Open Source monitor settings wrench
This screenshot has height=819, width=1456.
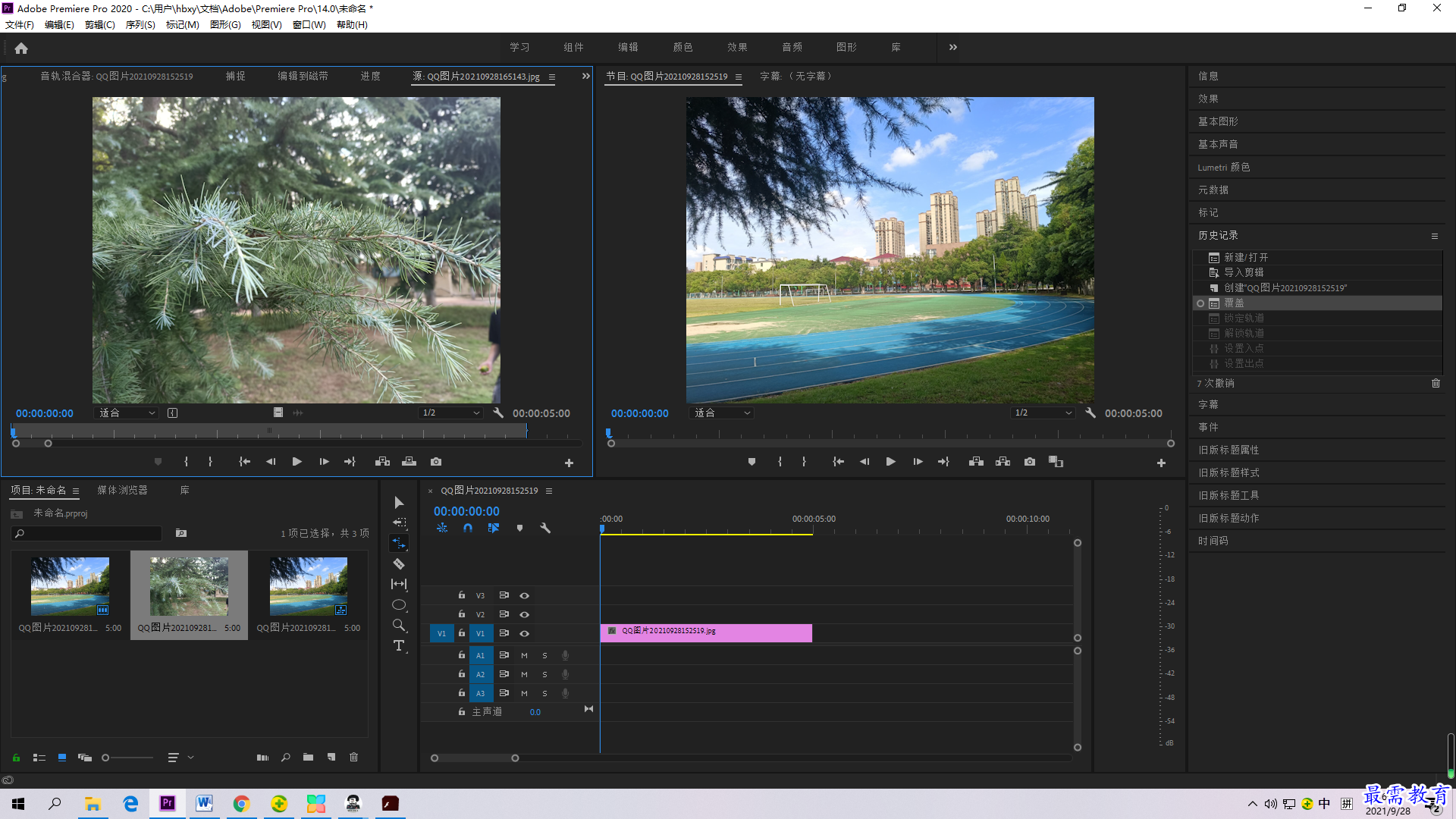pos(498,413)
